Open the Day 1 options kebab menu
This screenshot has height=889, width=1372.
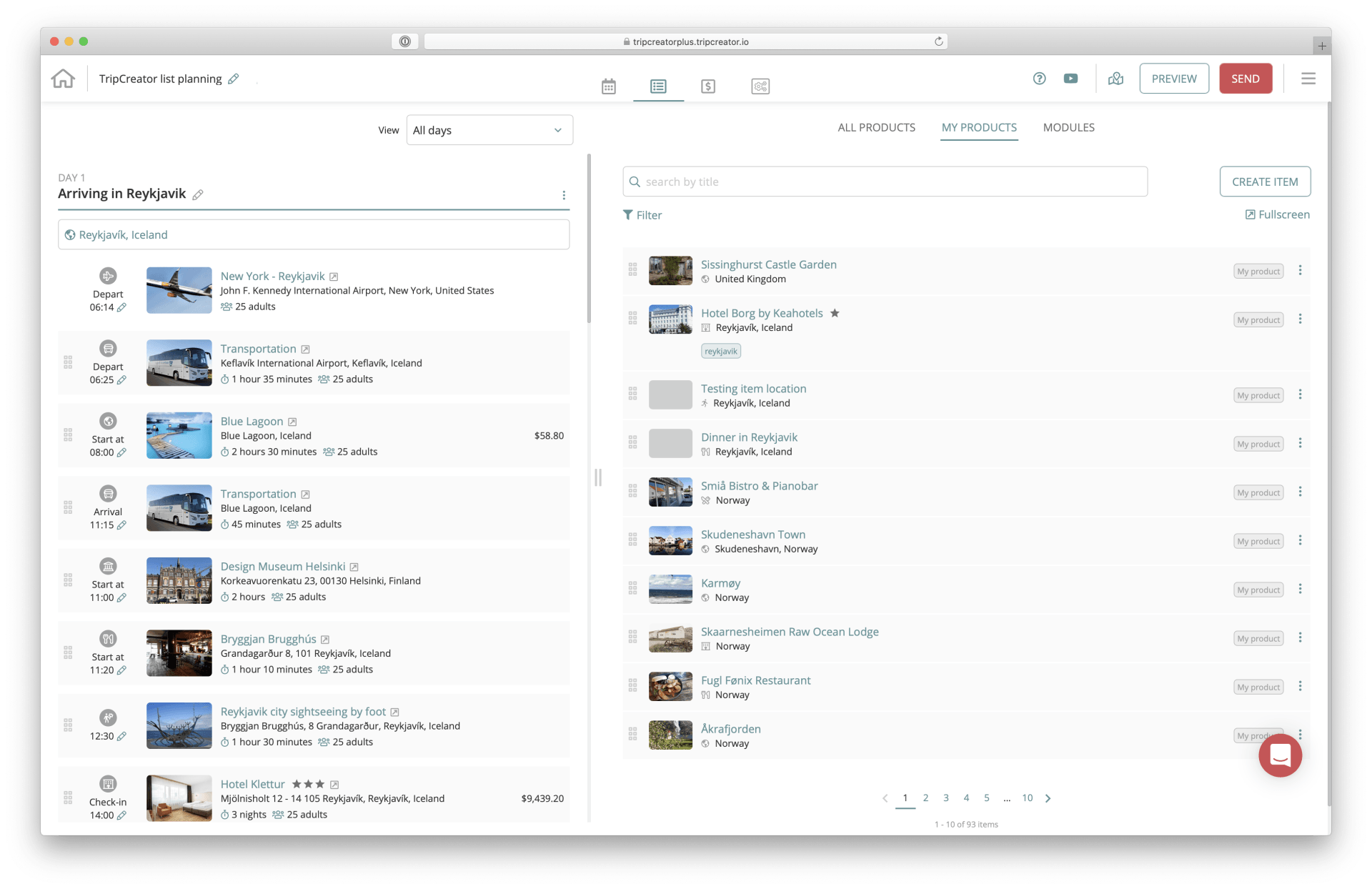564,195
